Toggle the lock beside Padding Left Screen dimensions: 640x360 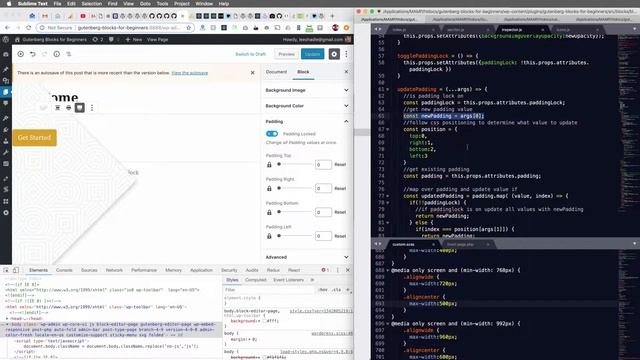(269, 236)
